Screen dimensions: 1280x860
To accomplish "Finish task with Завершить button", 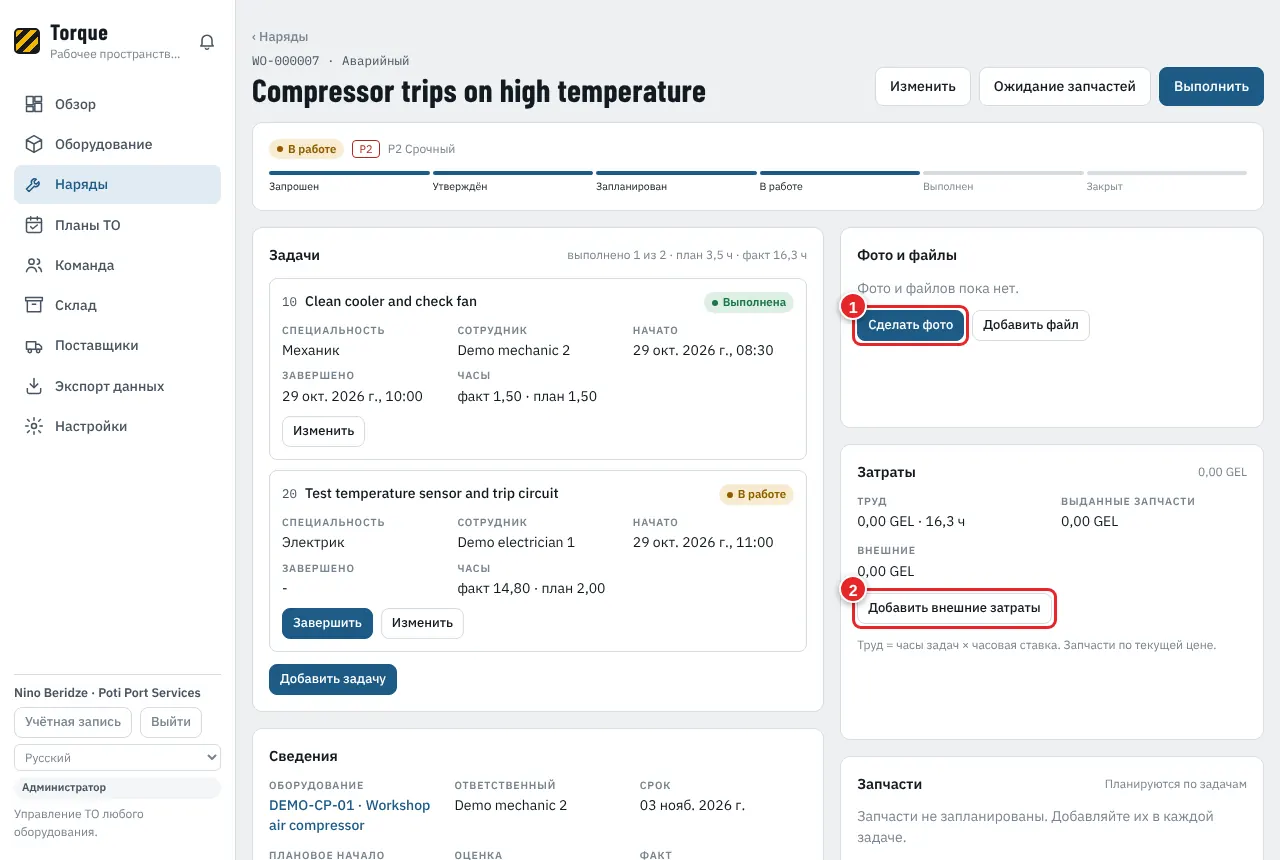I will (327, 623).
